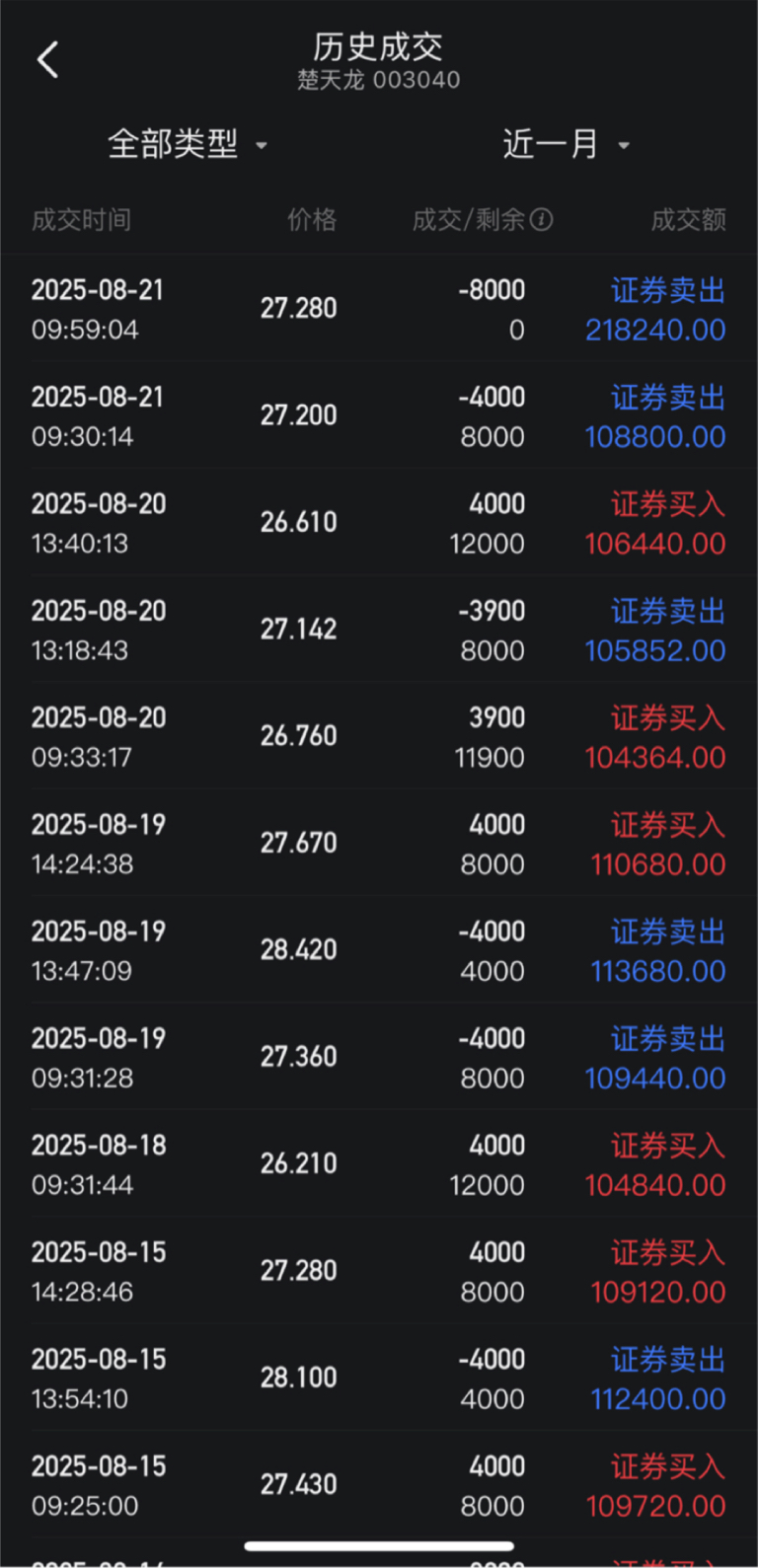Tap the 楚天龙 003040 stock title
The image size is (759, 1568).
tap(379, 80)
